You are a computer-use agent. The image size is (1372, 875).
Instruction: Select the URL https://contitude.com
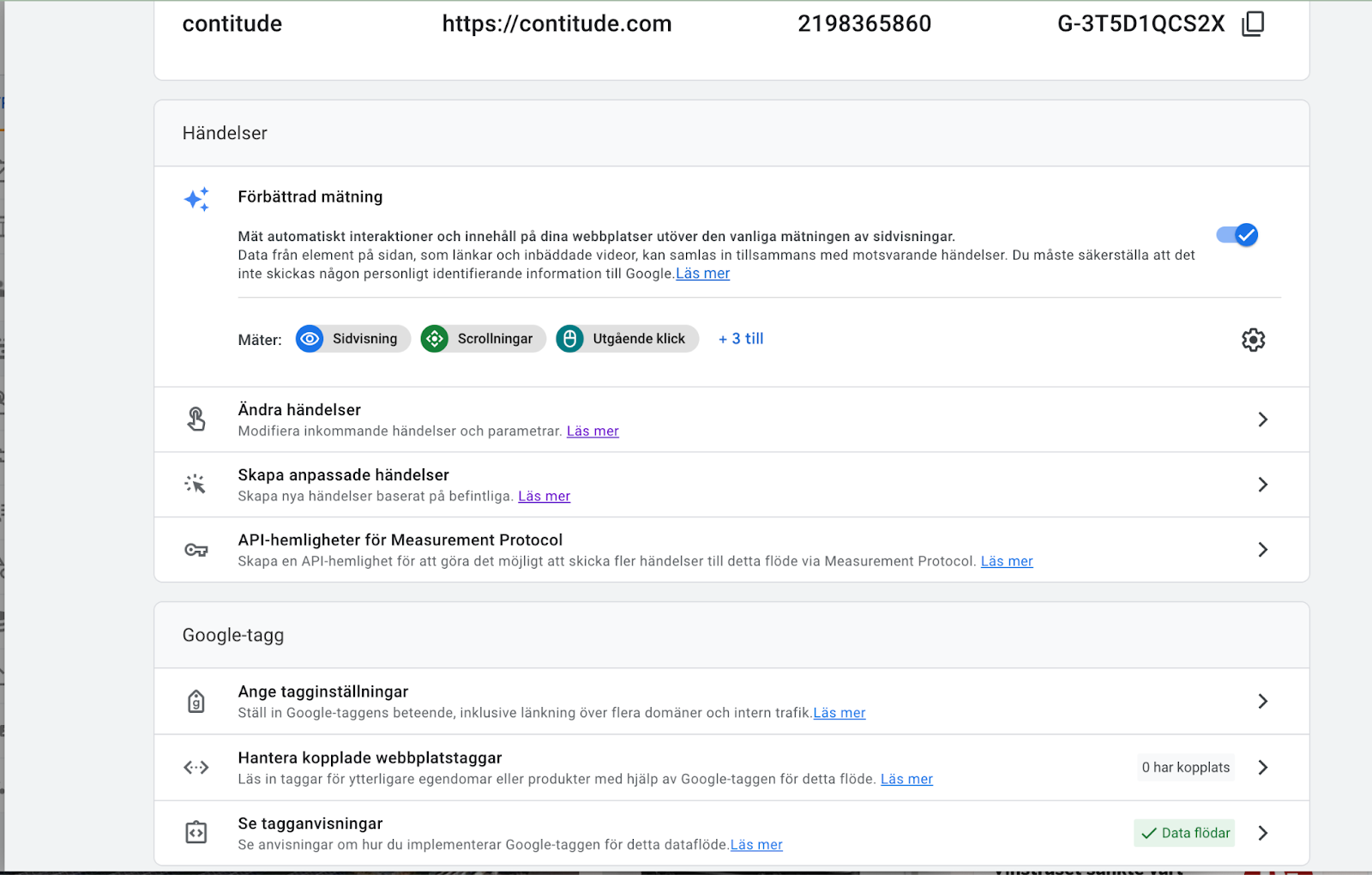point(557,24)
